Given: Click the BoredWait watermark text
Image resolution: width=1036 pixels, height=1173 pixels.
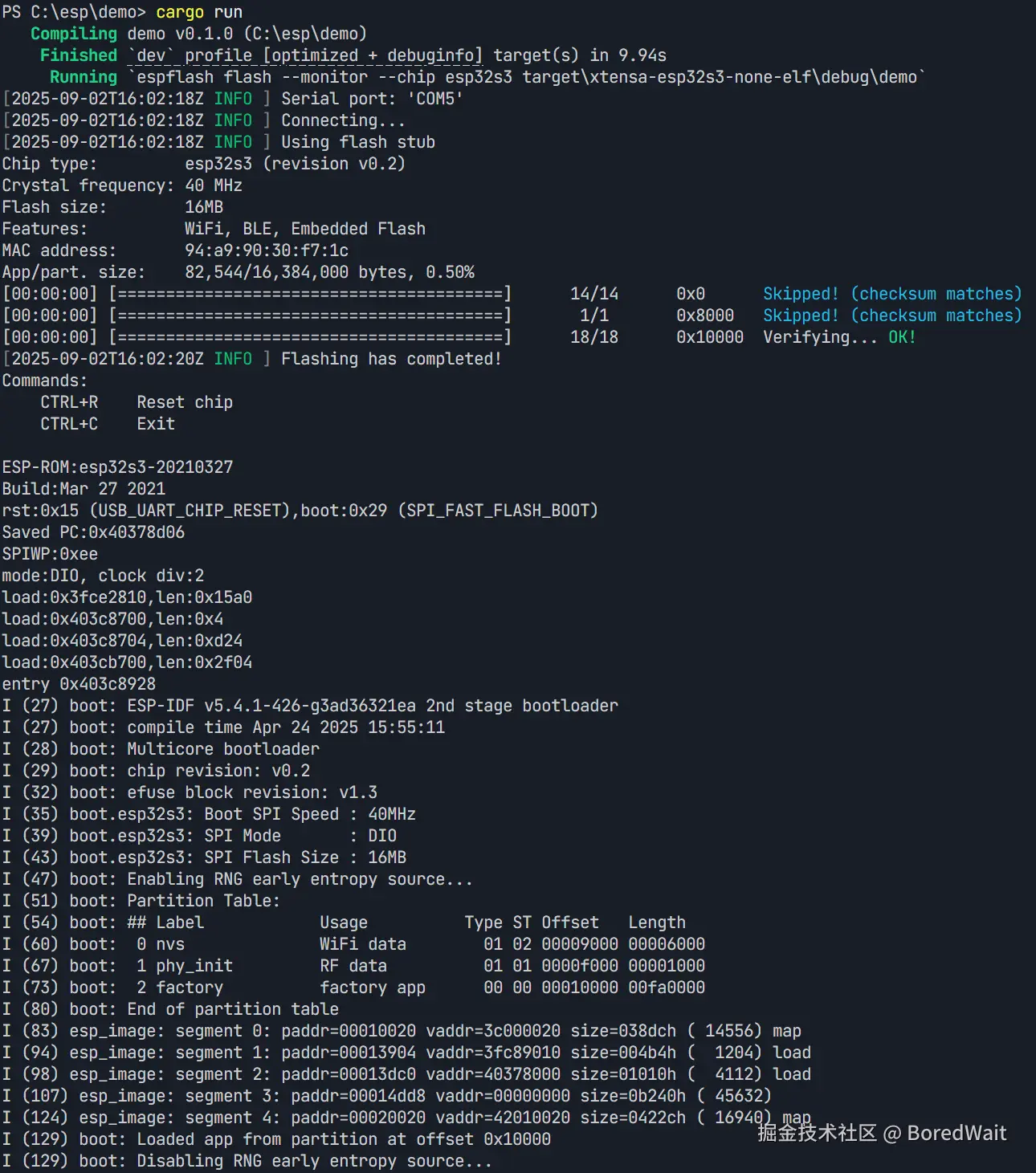Looking at the screenshot, I should (x=956, y=1133).
